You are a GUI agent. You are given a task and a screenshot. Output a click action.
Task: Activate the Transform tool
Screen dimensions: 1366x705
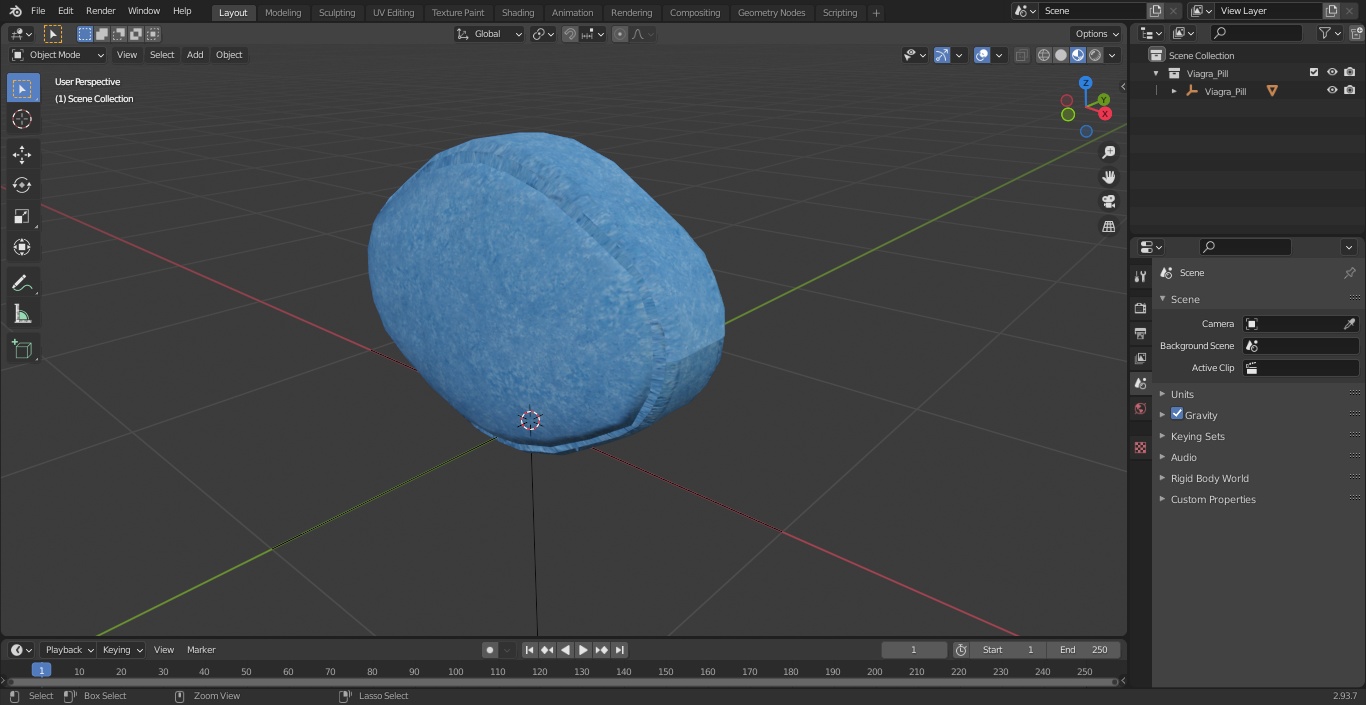click(22, 247)
